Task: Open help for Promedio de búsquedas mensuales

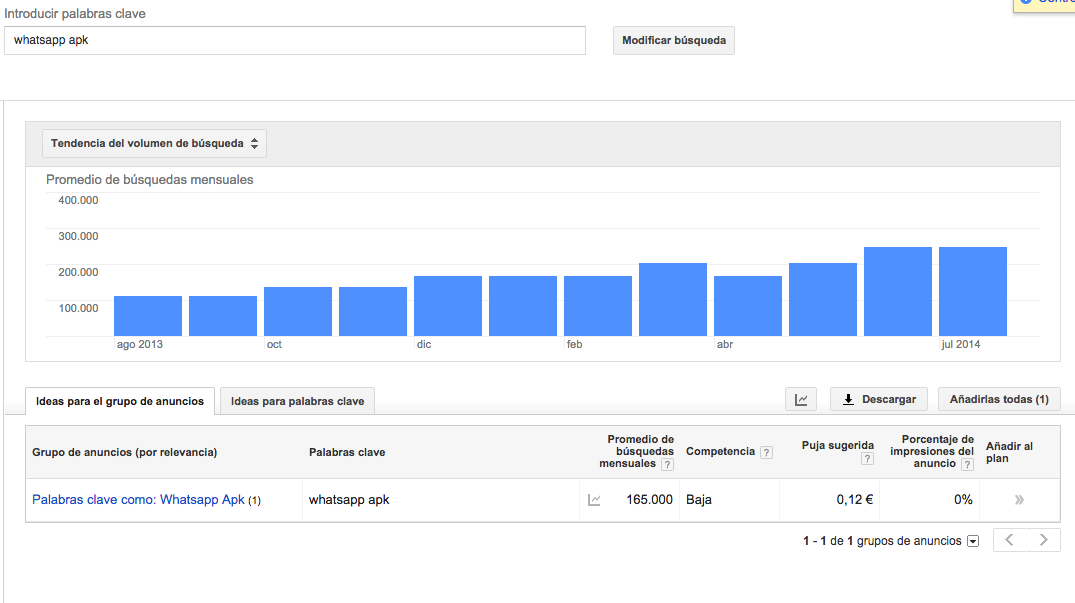Action: click(x=667, y=465)
